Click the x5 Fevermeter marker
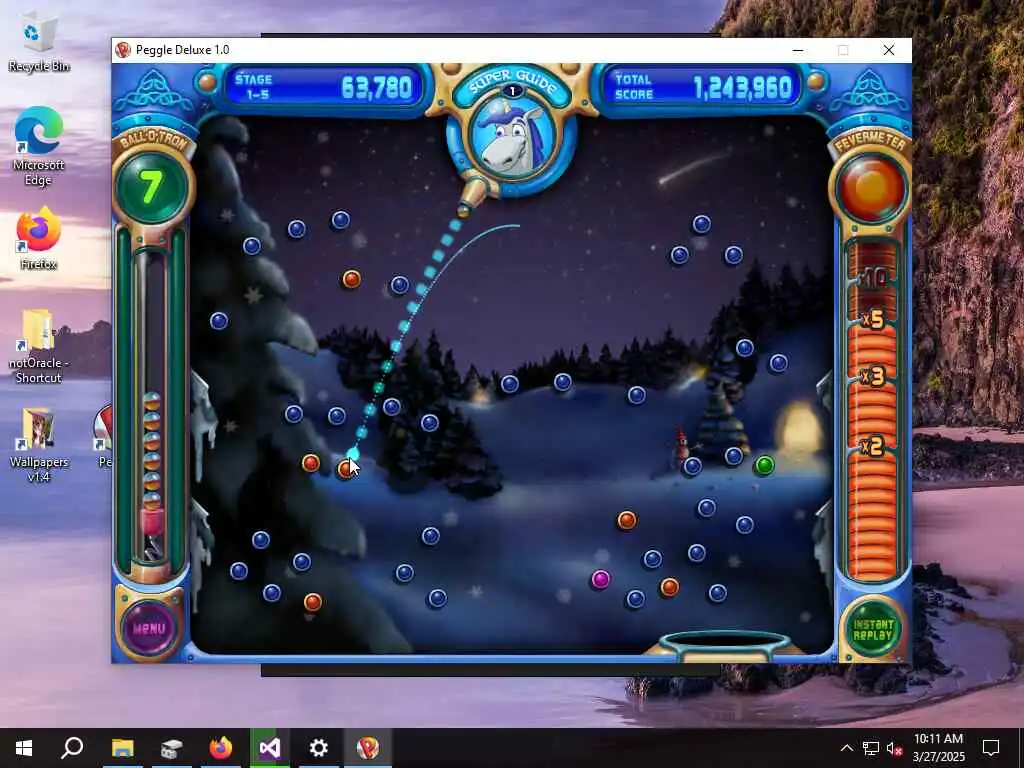Viewport: 1024px width, 768px height. pyautogui.click(x=874, y=320)
